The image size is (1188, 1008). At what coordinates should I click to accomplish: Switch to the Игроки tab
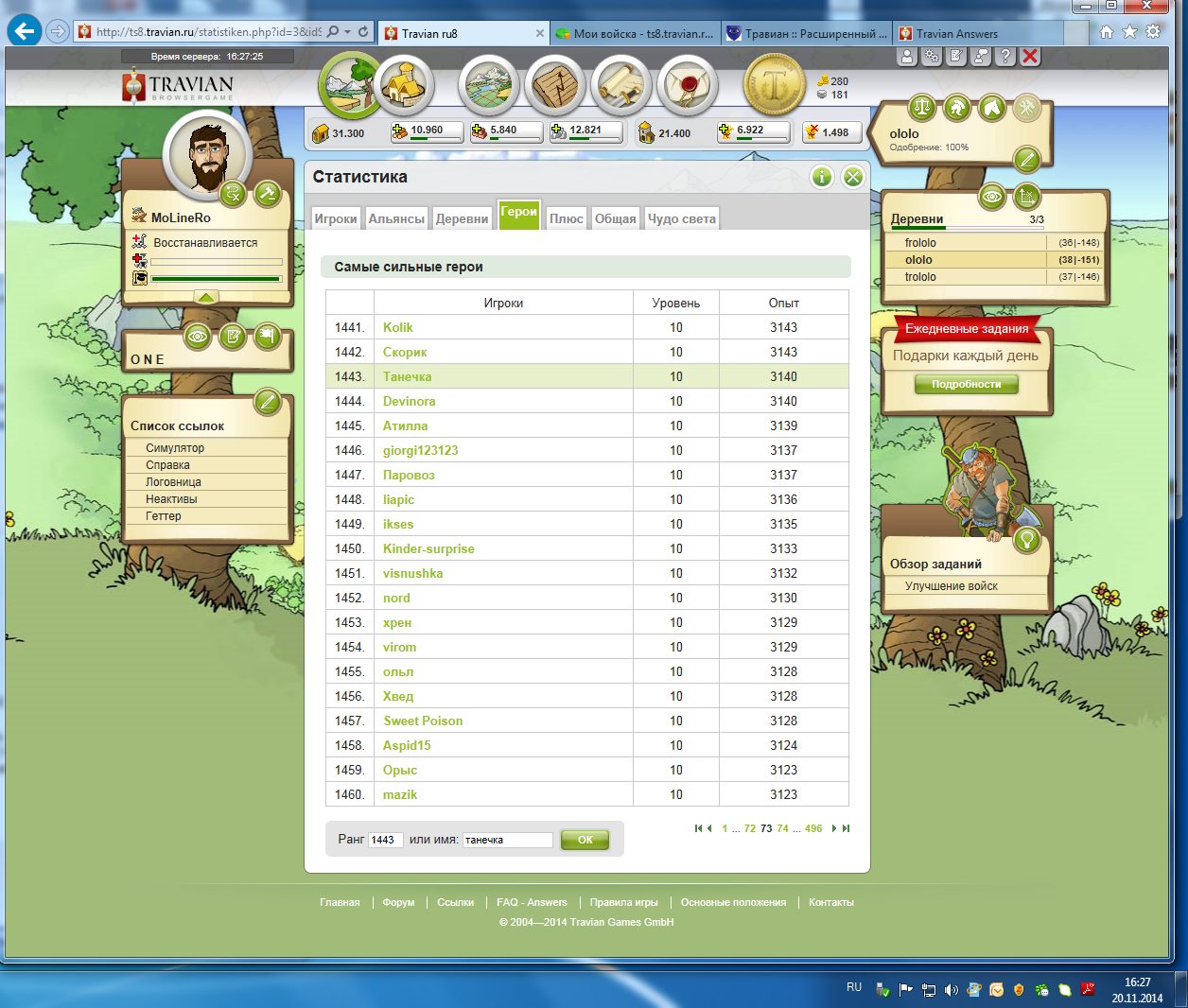[336, 218]
